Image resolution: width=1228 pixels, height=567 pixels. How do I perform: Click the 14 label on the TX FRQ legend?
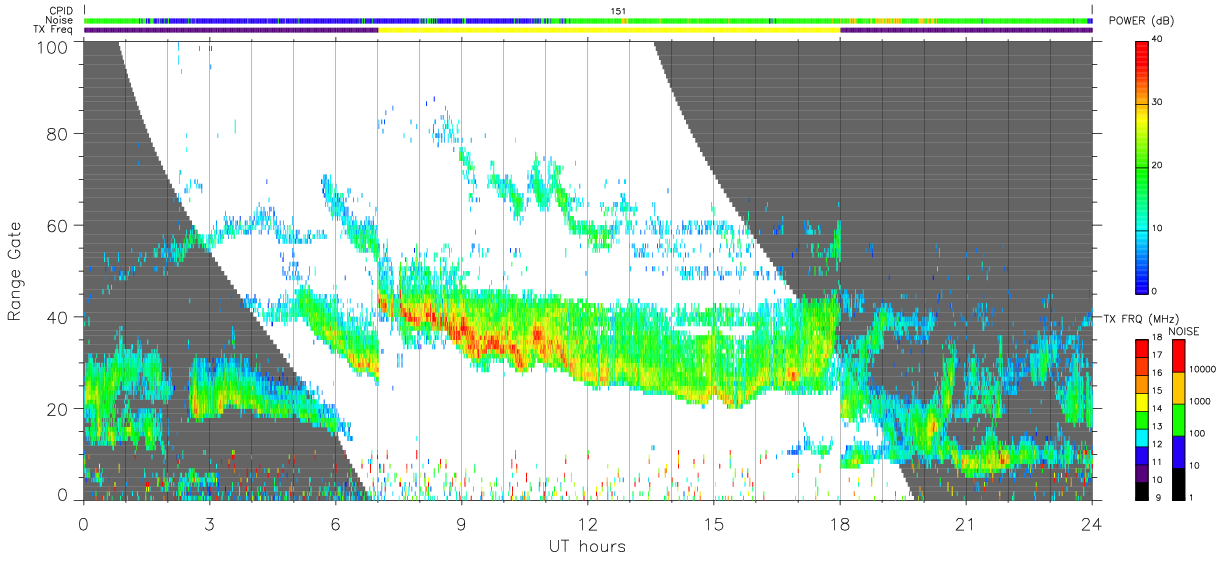point(1157,409)
